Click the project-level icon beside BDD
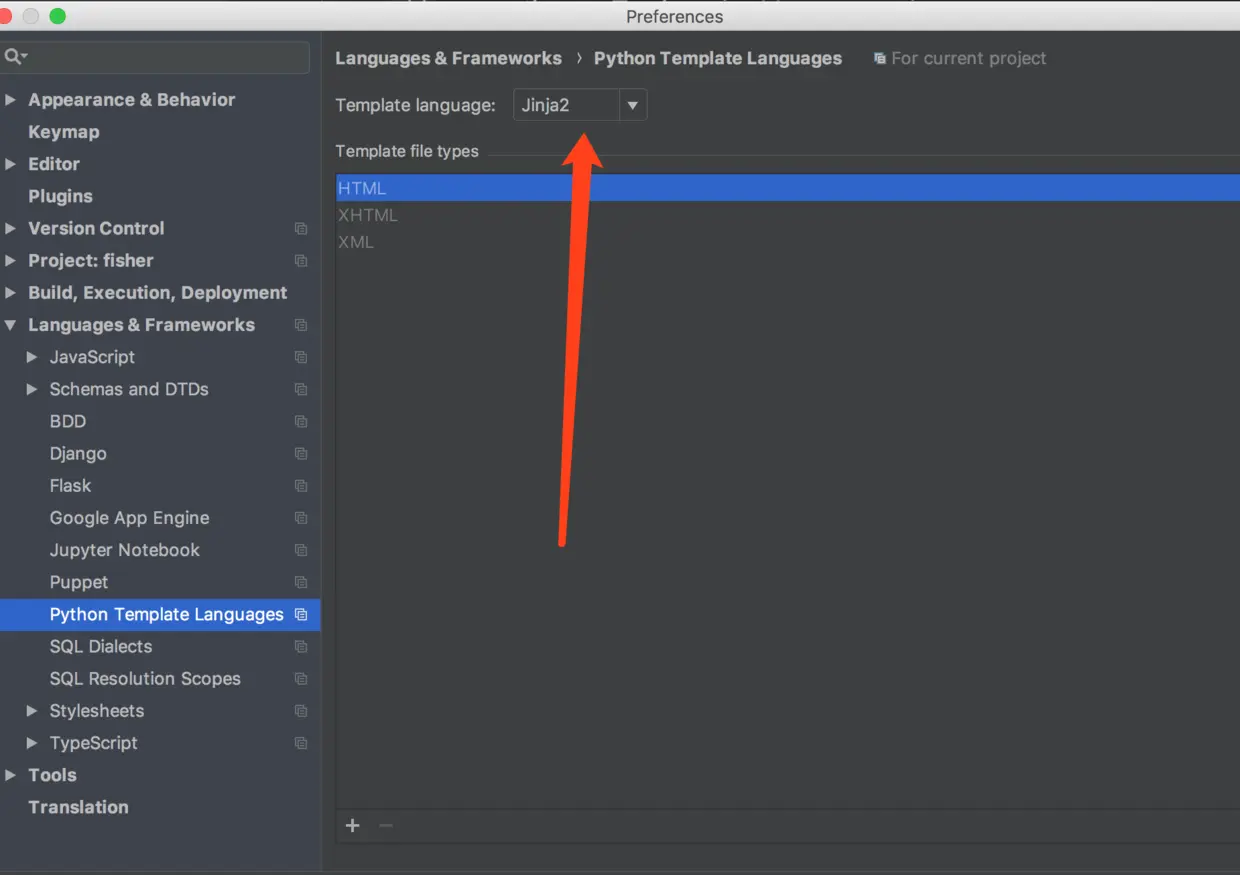The height and width of the screenshot is (875, 1240). [300, 422]
